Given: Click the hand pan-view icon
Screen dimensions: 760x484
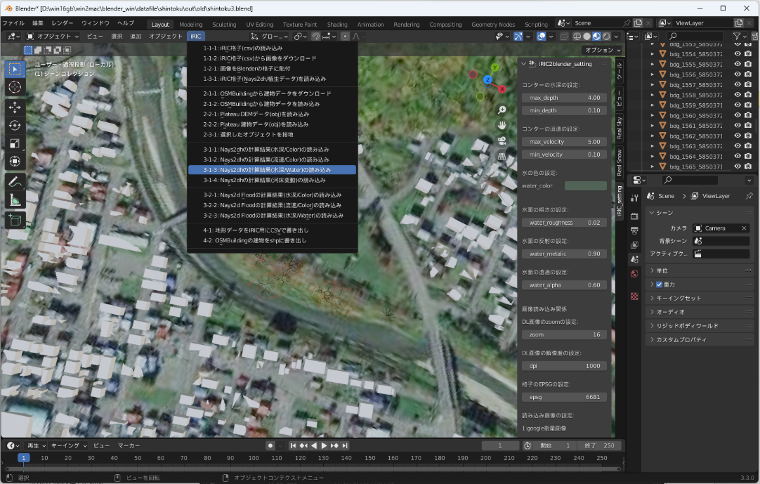Looking at the screenshot, I should (x=501, y=125).
